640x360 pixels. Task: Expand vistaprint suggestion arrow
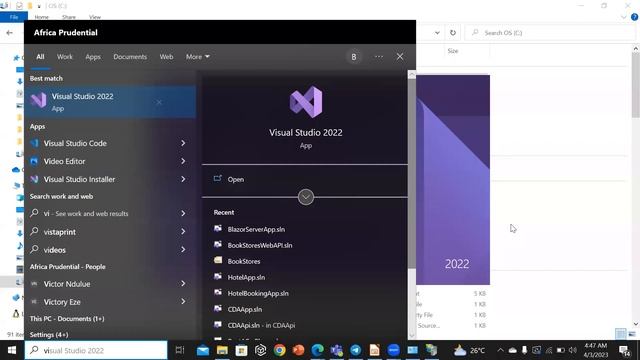[183, 231]
